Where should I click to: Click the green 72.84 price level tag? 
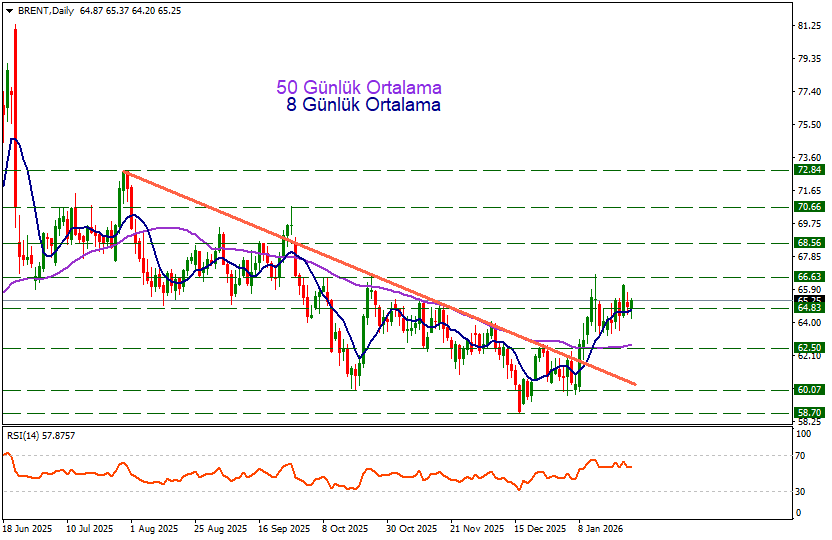coord(808,171)
